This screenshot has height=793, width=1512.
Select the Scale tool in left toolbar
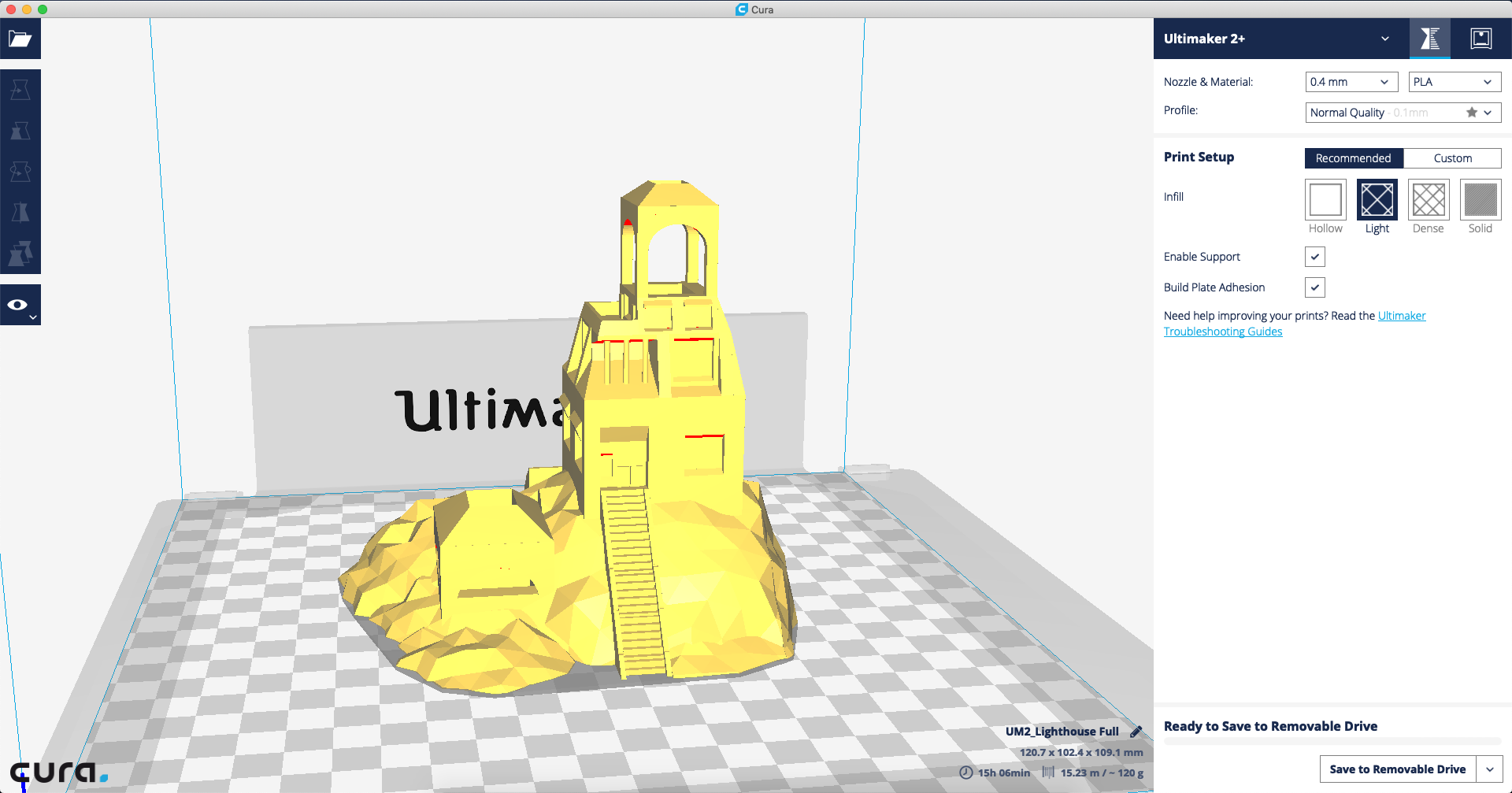point(20,131)
